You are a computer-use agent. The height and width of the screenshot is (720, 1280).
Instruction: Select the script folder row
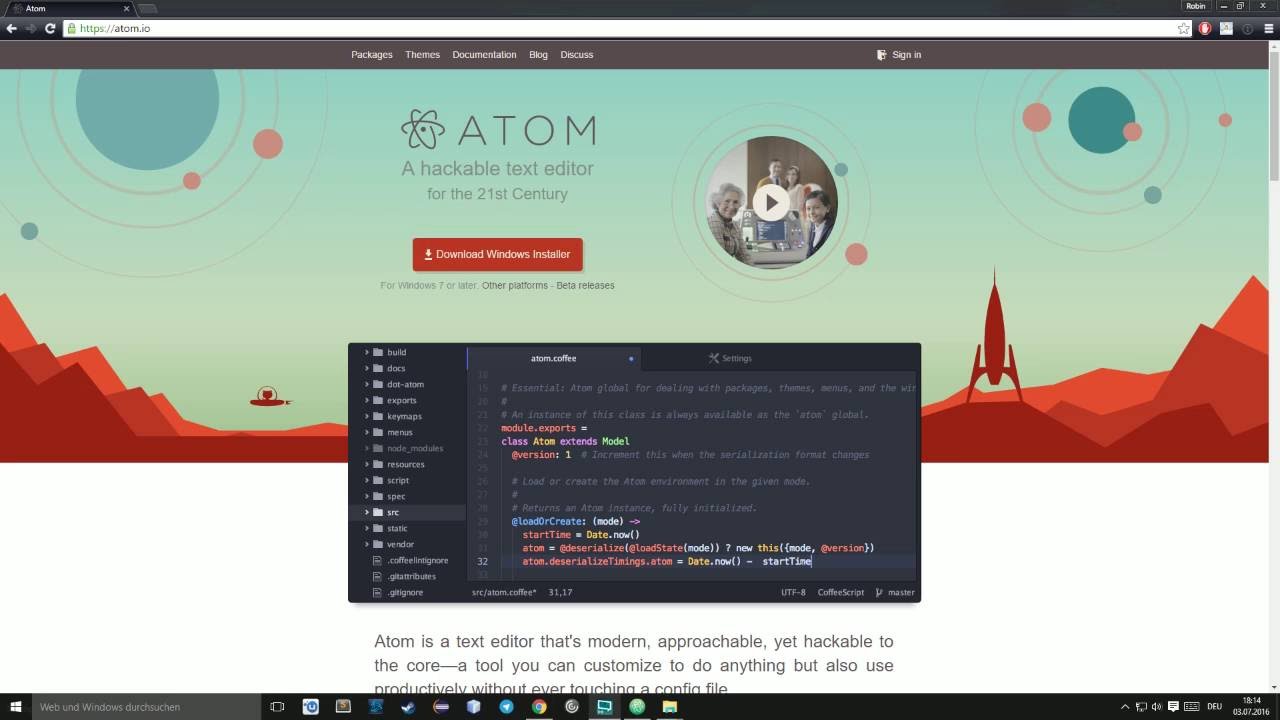[x=407, y=480]
